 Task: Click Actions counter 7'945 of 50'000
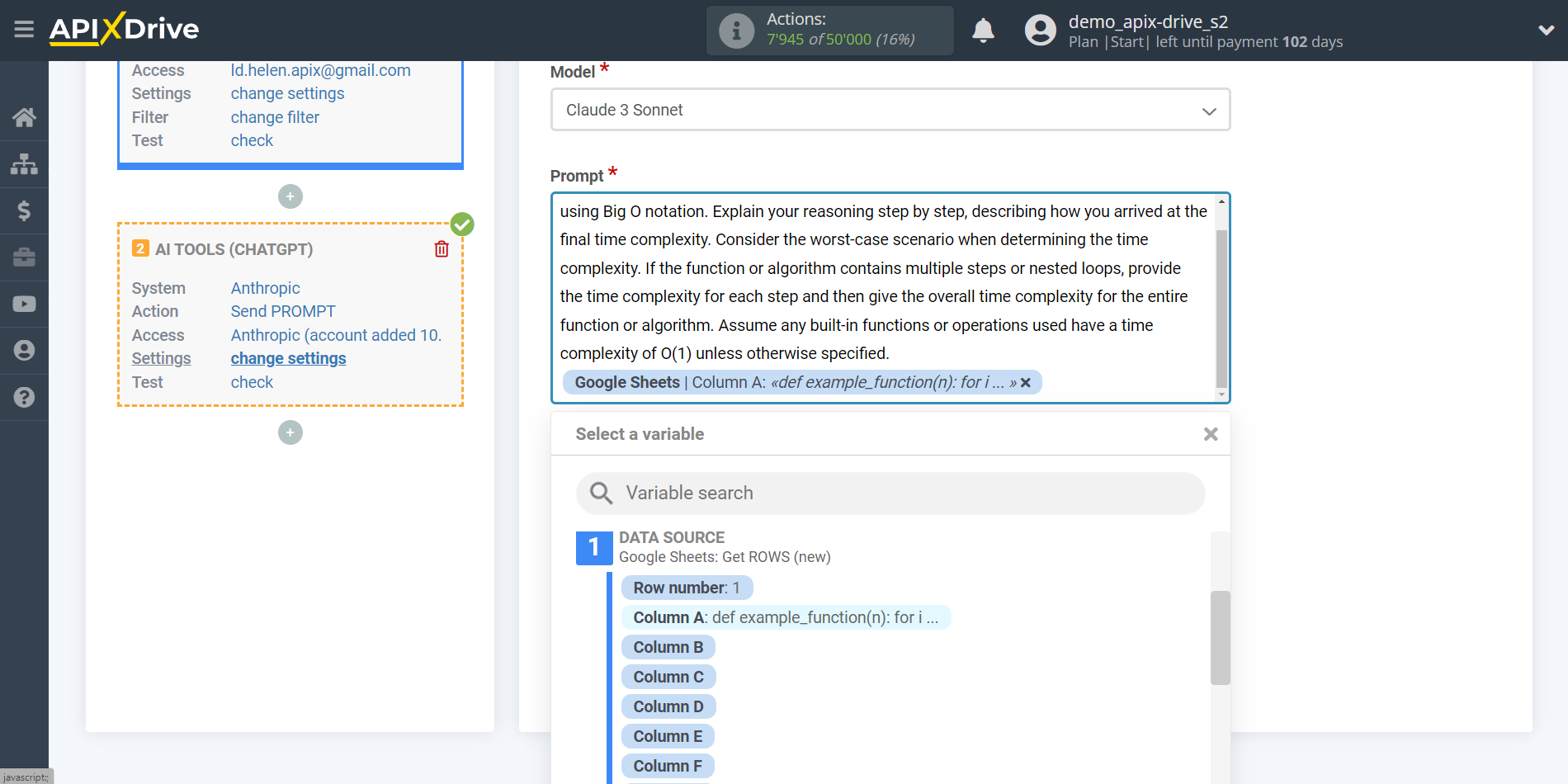click(x=840, y=40)
